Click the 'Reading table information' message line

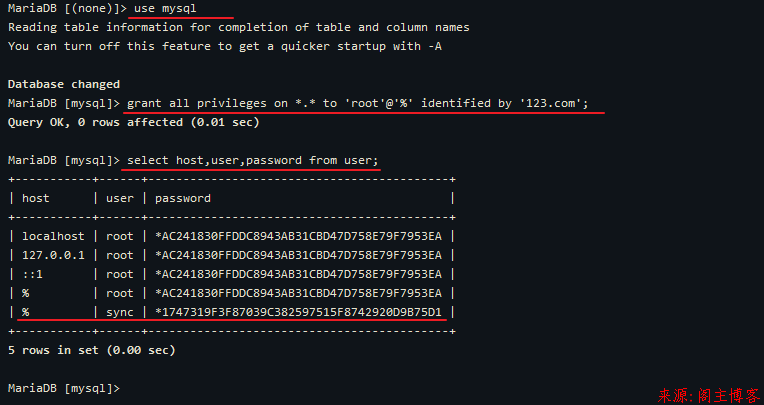pos(239,27)
